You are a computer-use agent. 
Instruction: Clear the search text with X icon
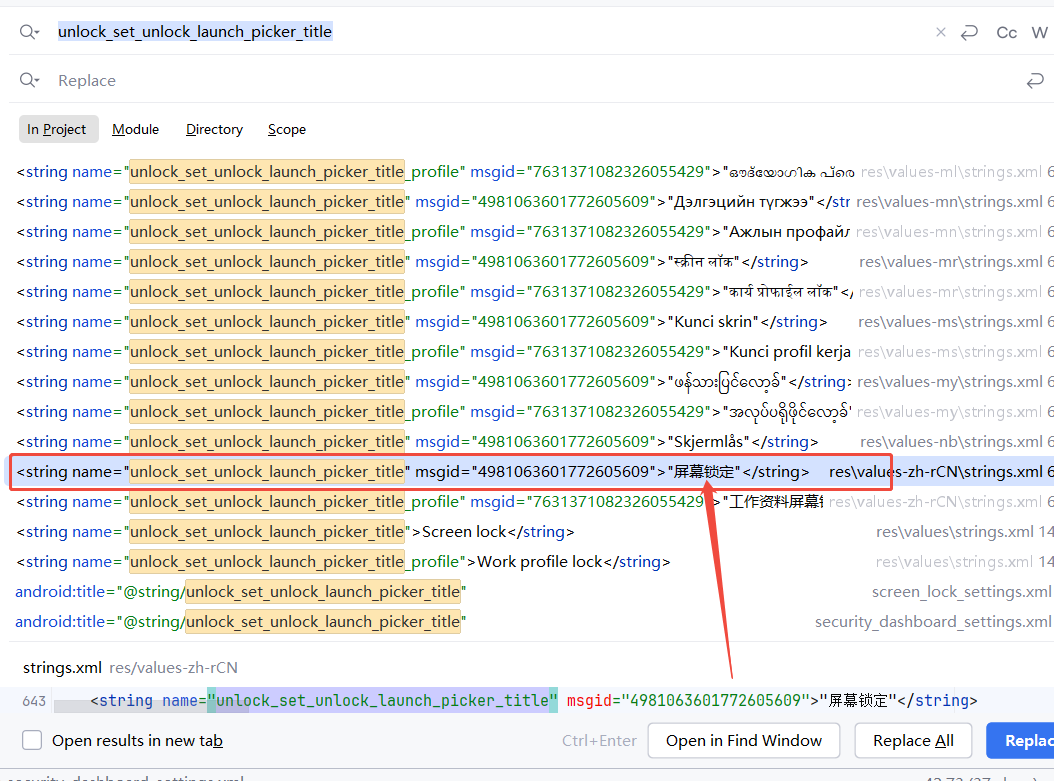pyautogui.click(x=940, y=32)
